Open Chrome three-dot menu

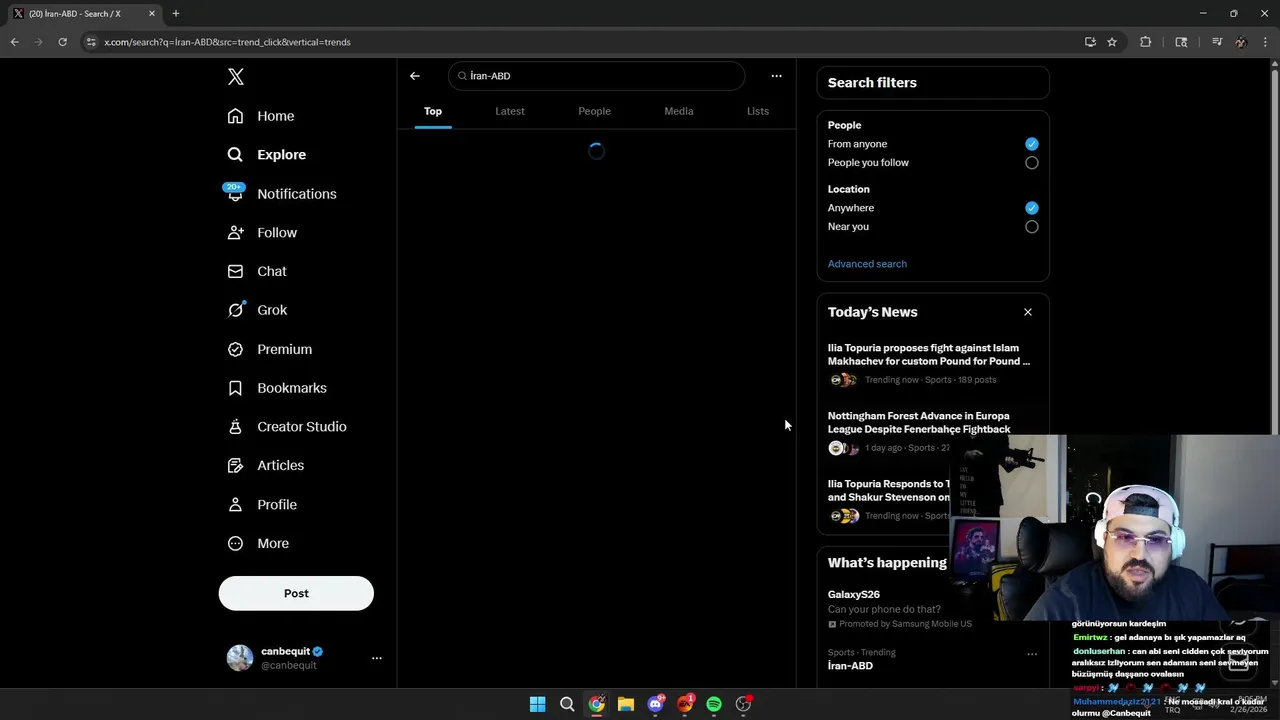1266,42
